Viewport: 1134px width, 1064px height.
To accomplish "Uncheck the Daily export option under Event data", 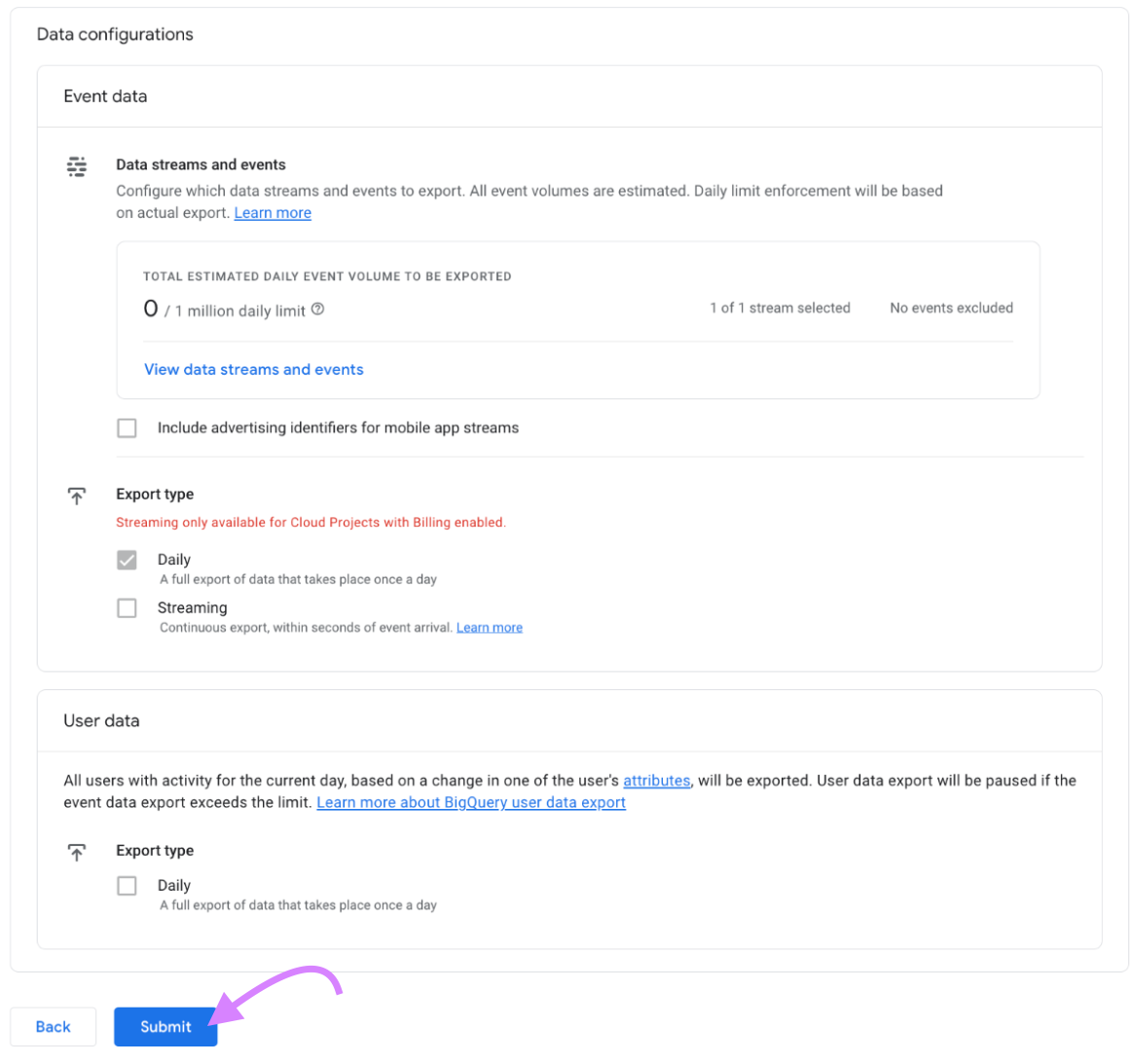I will click(x=127, y=560).
